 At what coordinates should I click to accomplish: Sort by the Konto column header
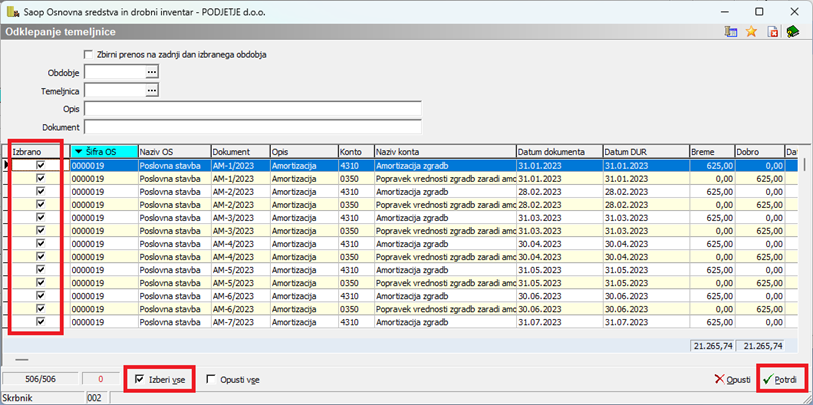point(356,152)
